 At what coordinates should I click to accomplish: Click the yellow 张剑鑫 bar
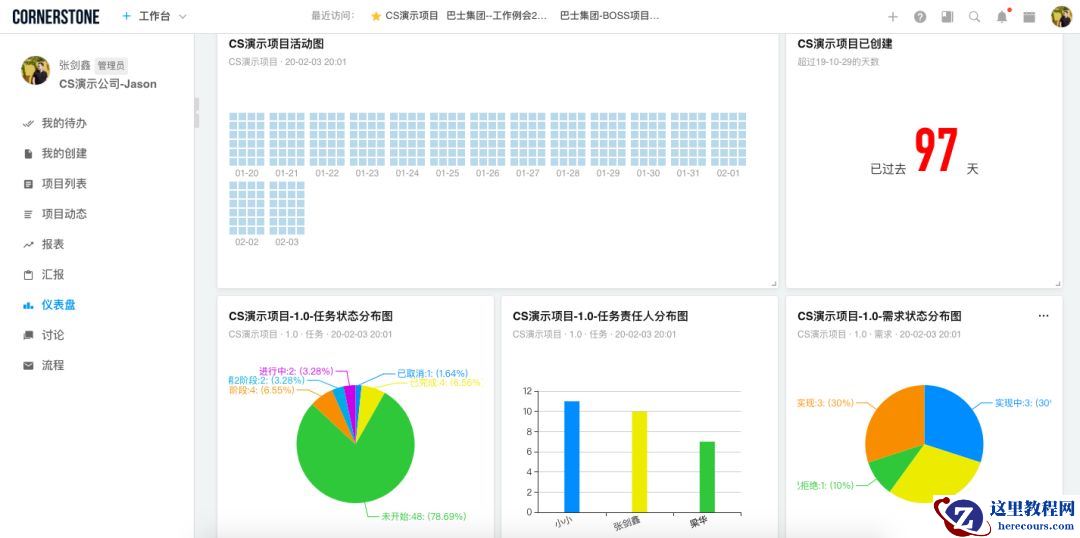pyautogui.click(x=639, y=462)
